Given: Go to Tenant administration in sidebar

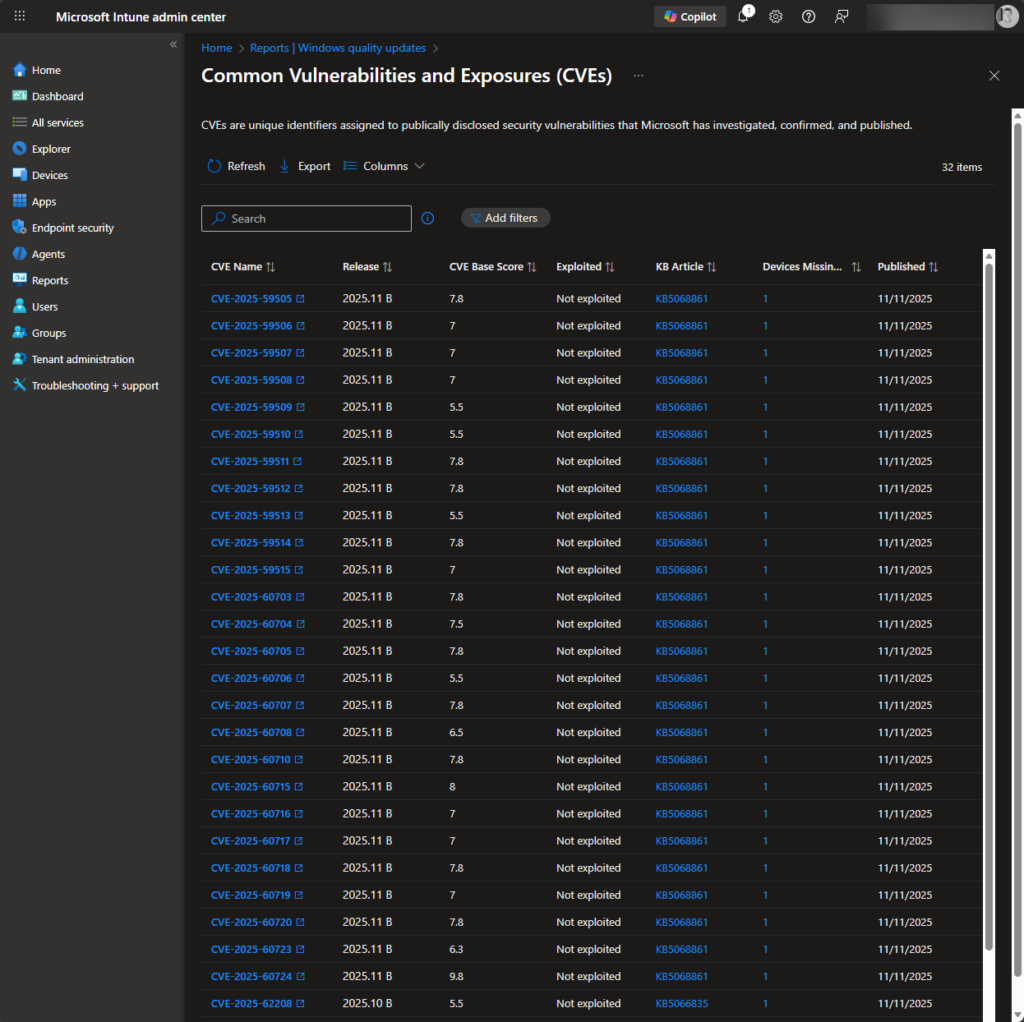Looking at the screenshot, I should coord(82,359).
